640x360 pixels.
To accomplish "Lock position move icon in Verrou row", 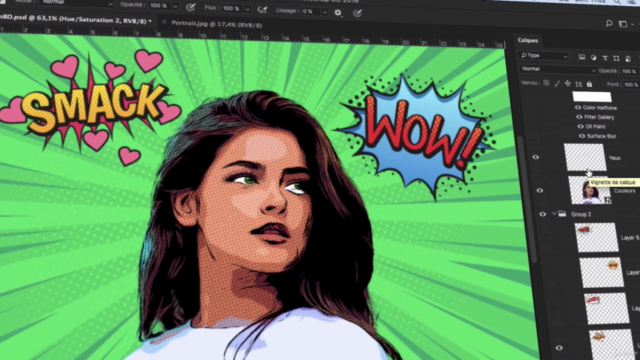I will coord(568,84).
